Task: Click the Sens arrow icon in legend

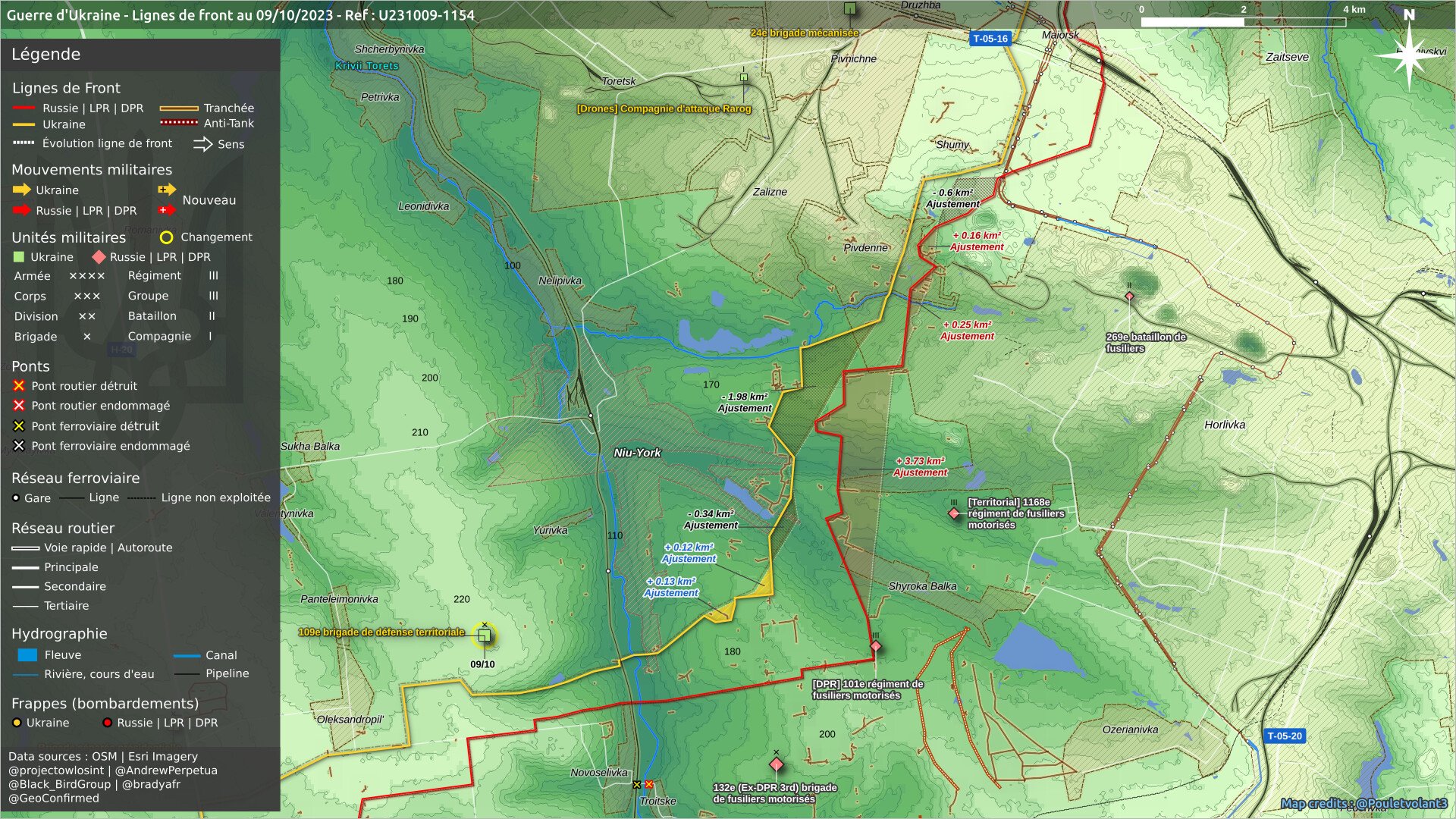Action: click(202, 144)
